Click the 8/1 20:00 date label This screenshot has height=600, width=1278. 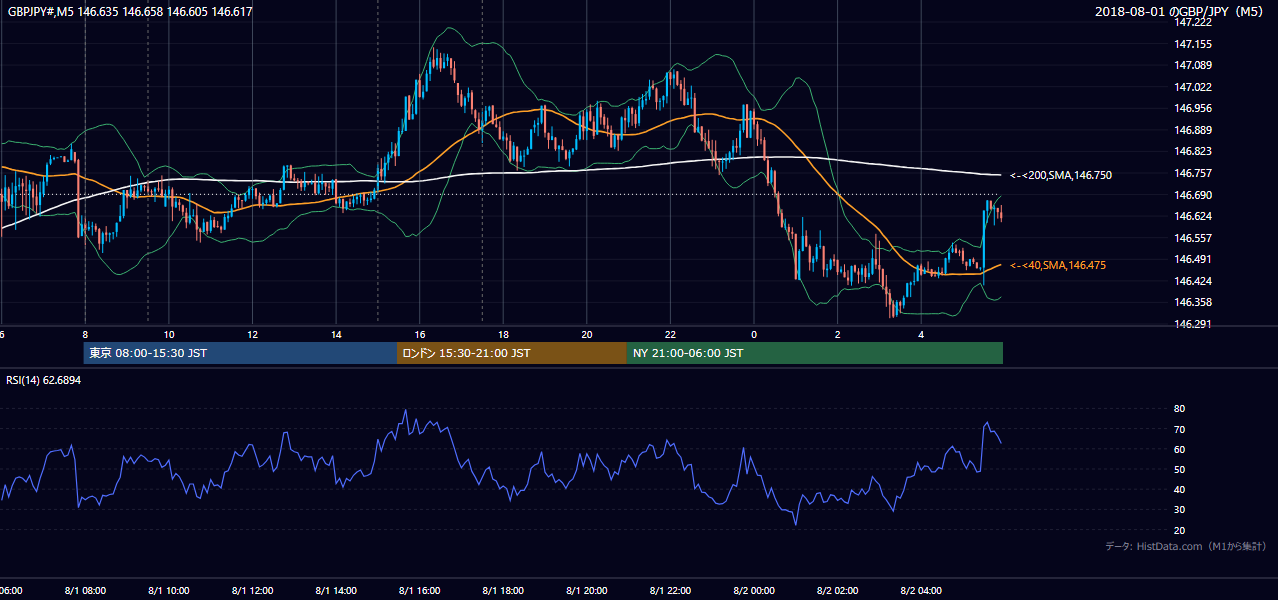[x=587, y=590]
